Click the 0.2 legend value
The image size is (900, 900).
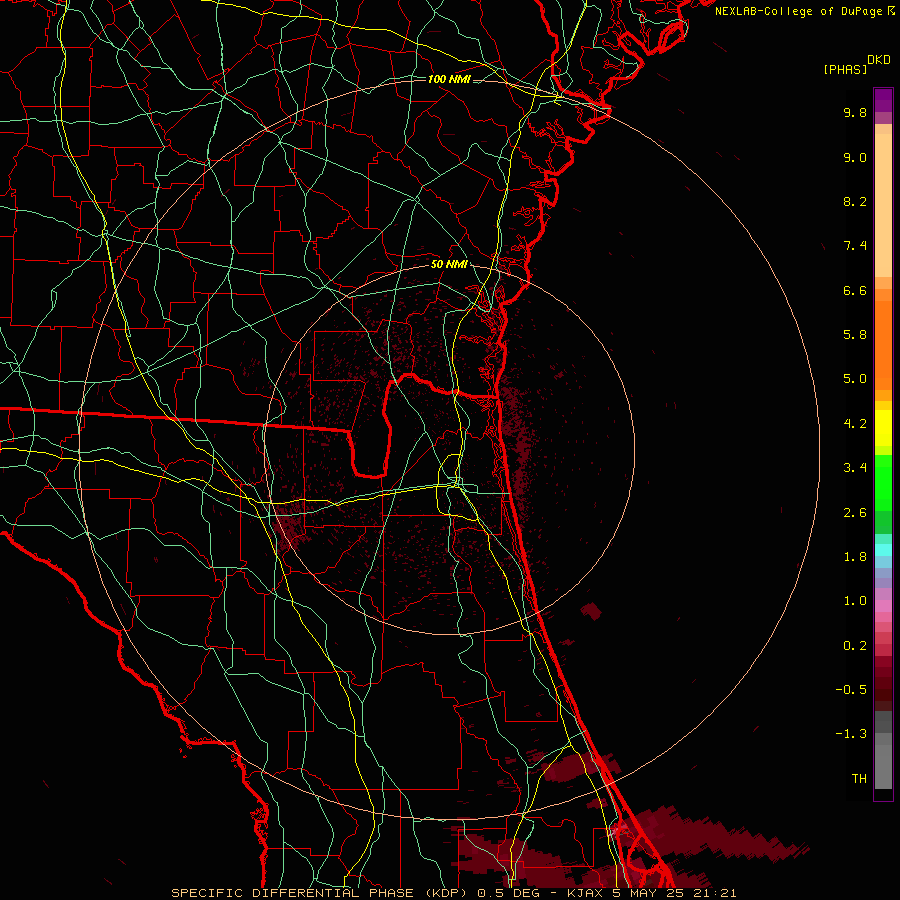pos(855,646)
